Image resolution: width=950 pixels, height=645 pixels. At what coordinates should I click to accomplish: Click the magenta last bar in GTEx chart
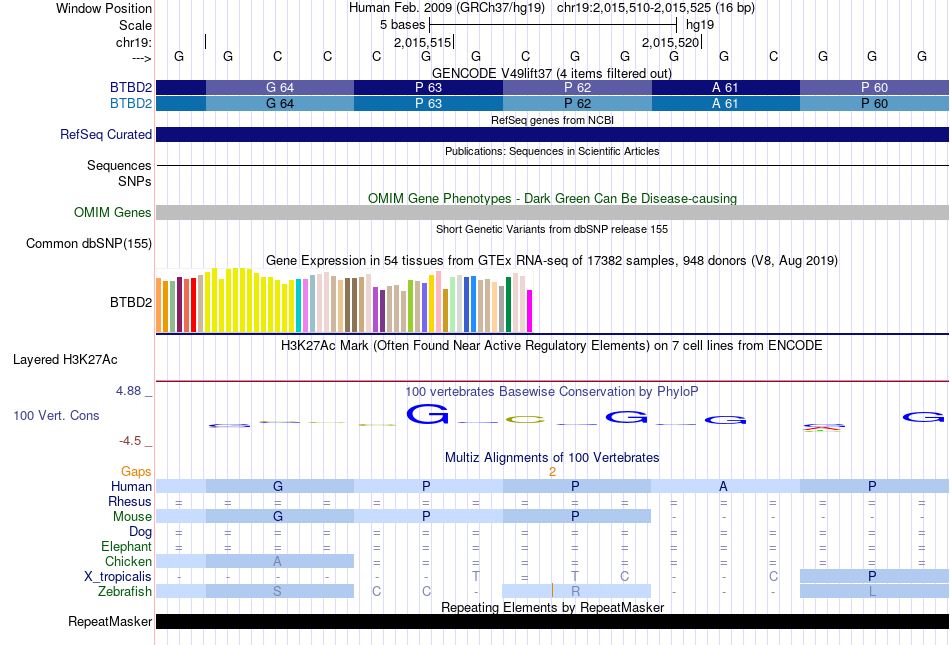[x=530, y=311]
